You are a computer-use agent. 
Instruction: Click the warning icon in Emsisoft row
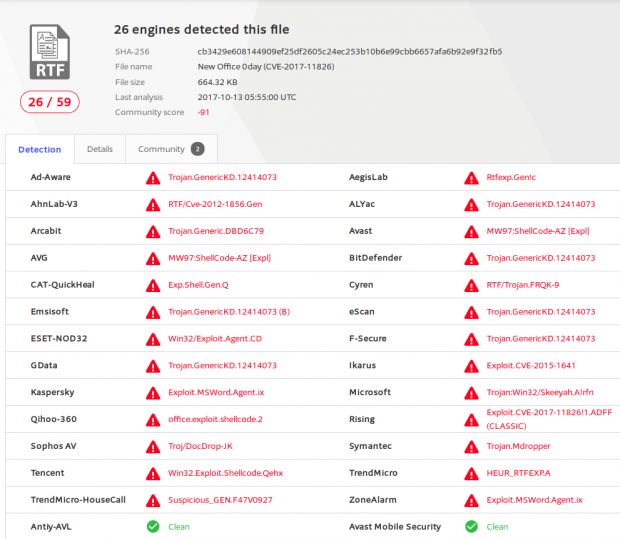pos(153,312)
